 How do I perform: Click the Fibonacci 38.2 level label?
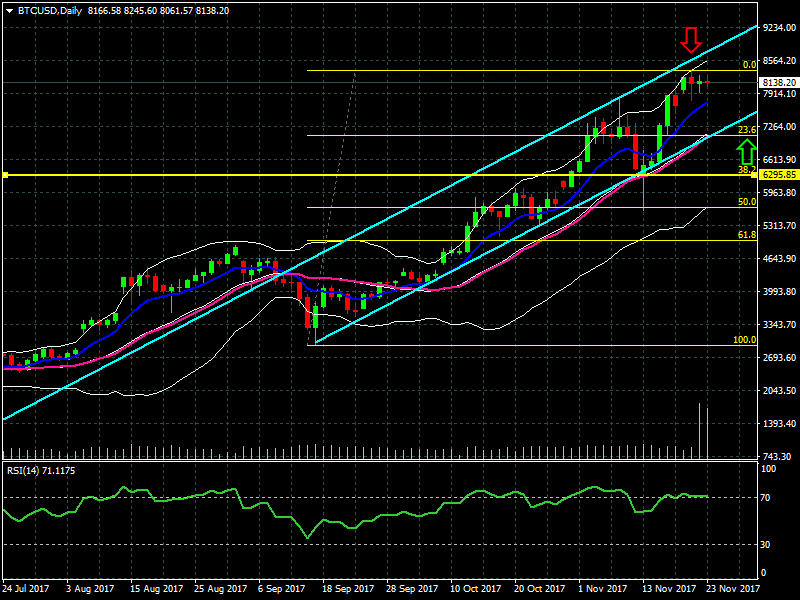click(x=747, y=169)
